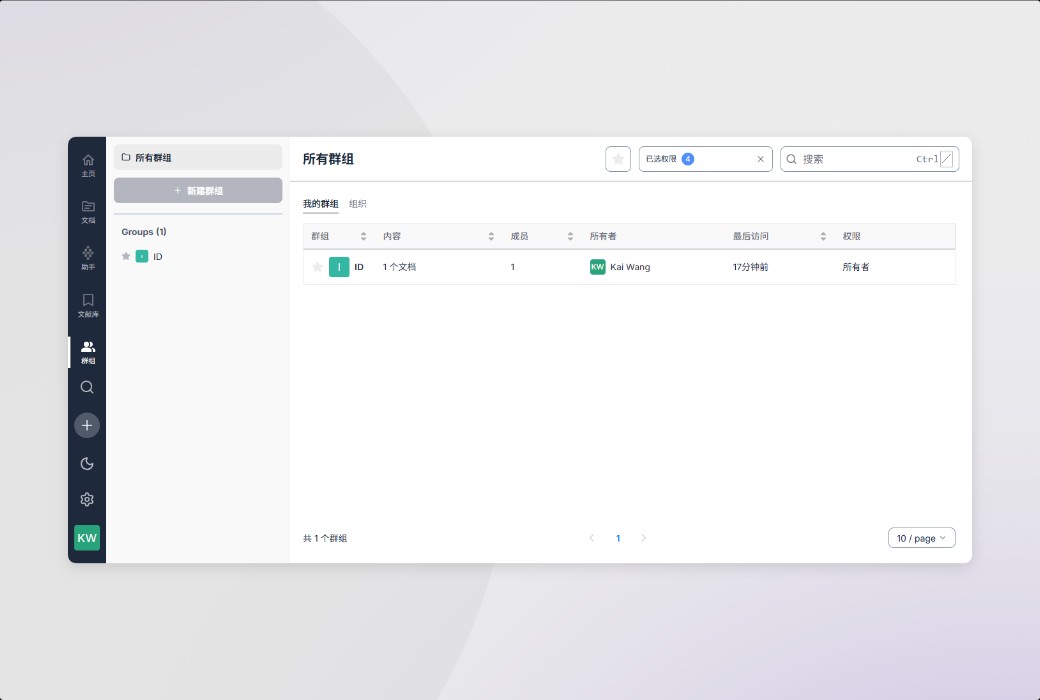This screenshot has height=700, width=1040.
Task: Open the Home page from sidebar
Action: pyautogui.click(x=88, y=165)
